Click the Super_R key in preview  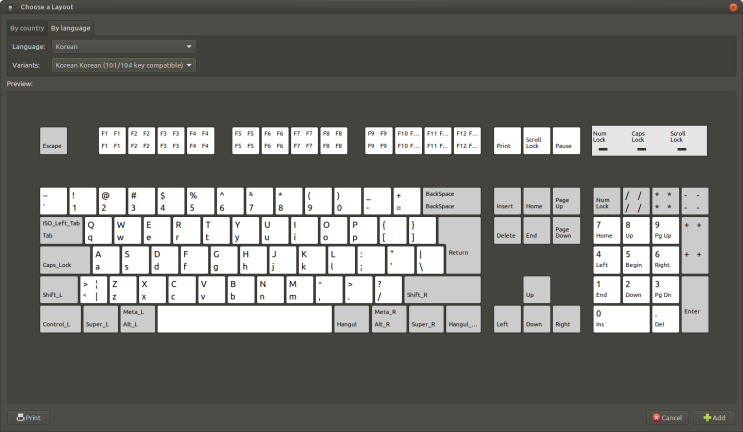coord(426,319)
